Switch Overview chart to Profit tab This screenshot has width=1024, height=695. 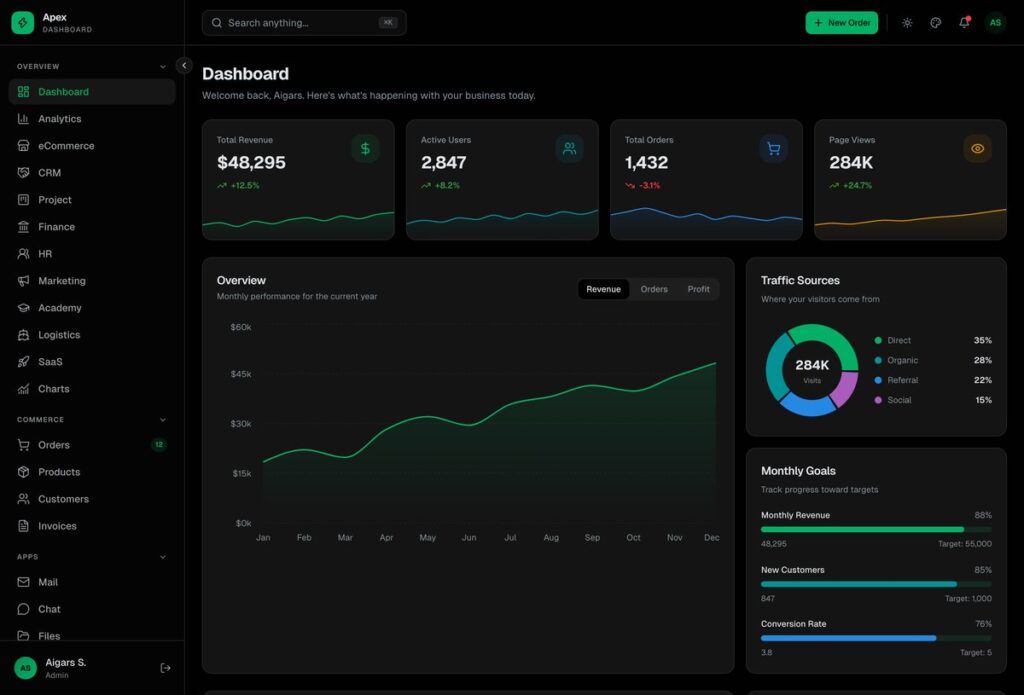pyautogui.click(x=698, y=289)
